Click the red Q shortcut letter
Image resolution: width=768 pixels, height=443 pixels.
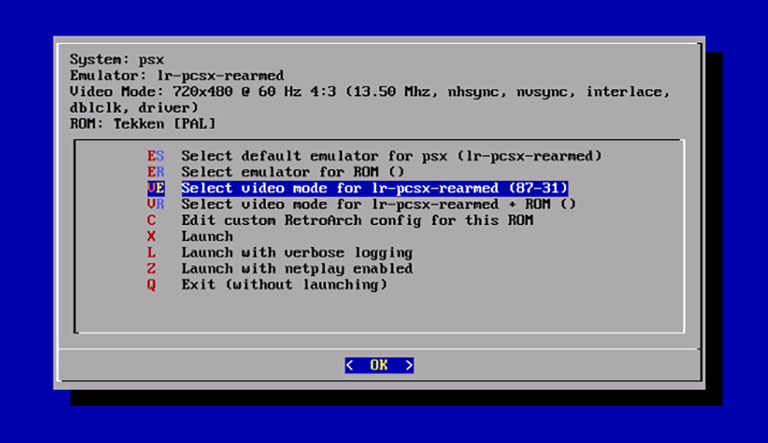pos(151,285)
